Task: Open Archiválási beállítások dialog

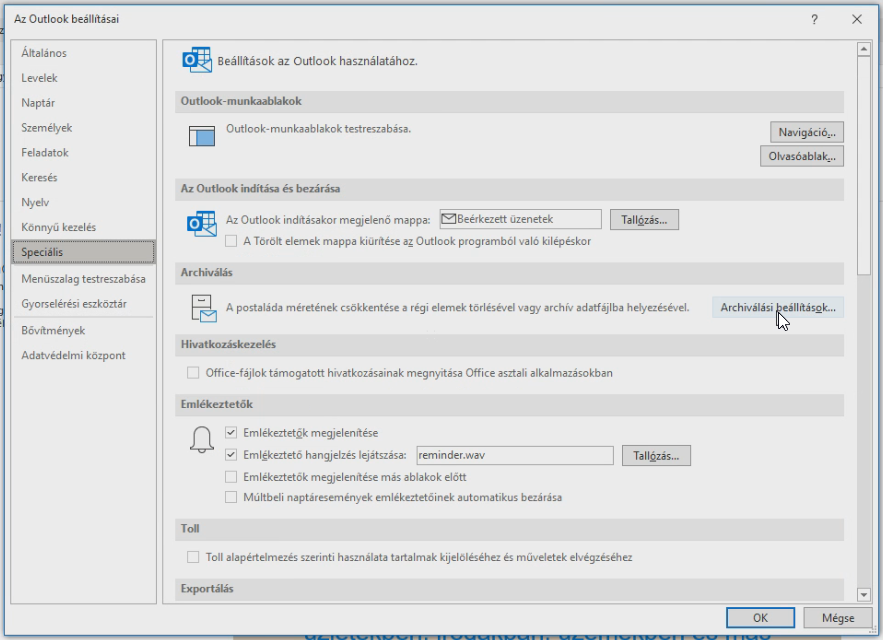Action: (x=777, y=308)
